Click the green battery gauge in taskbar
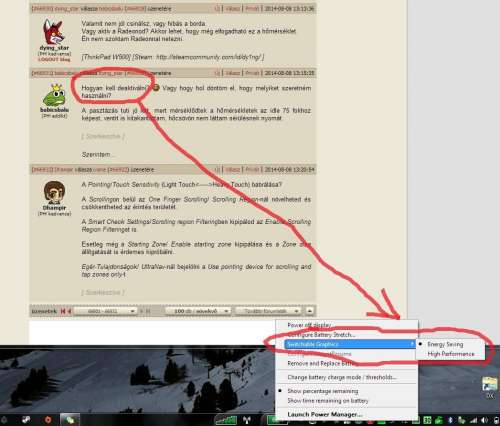 click(x=276, y=420)
